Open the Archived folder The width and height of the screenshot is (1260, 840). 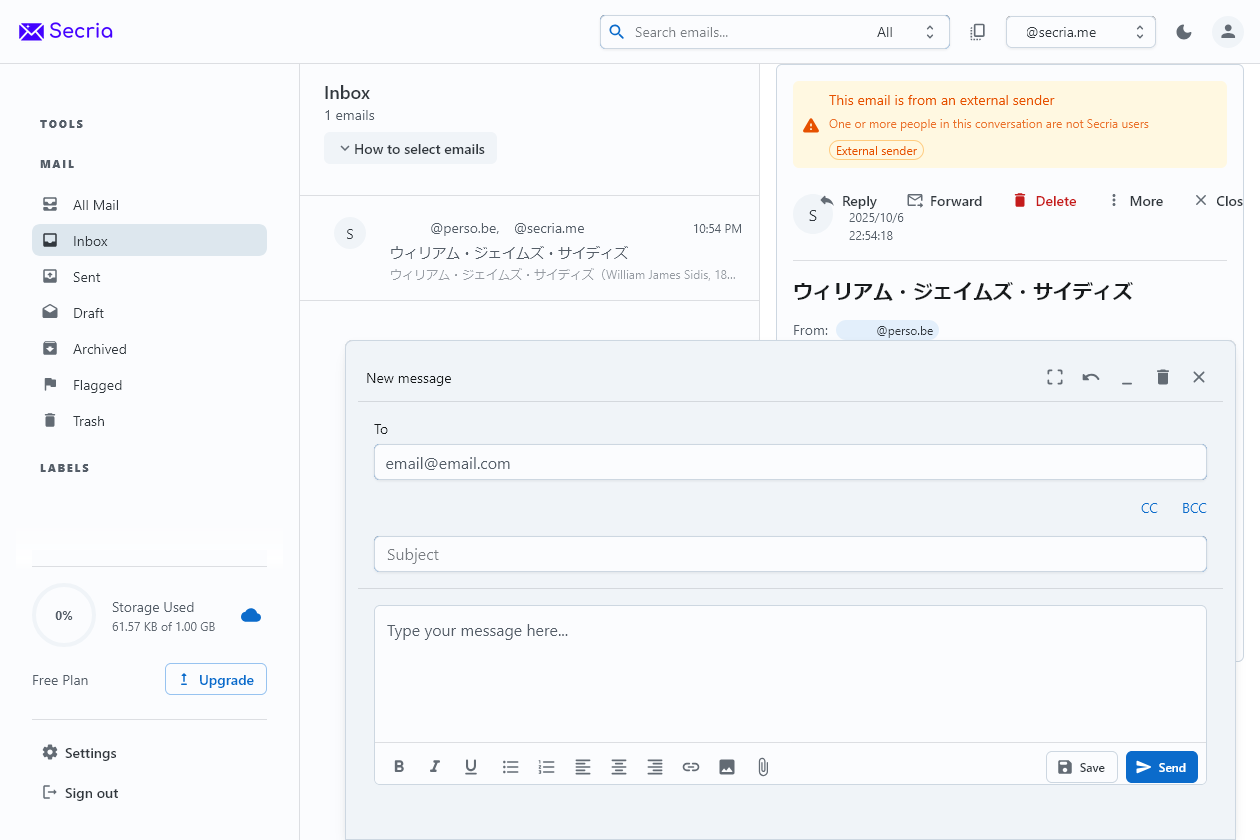[x=99, y=349]
